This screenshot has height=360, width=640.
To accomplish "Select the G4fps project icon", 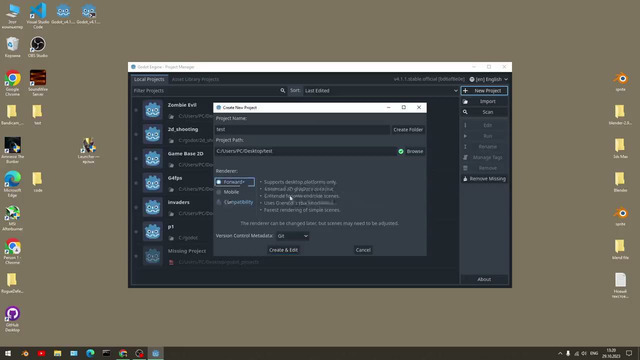I will click(153, 183).
